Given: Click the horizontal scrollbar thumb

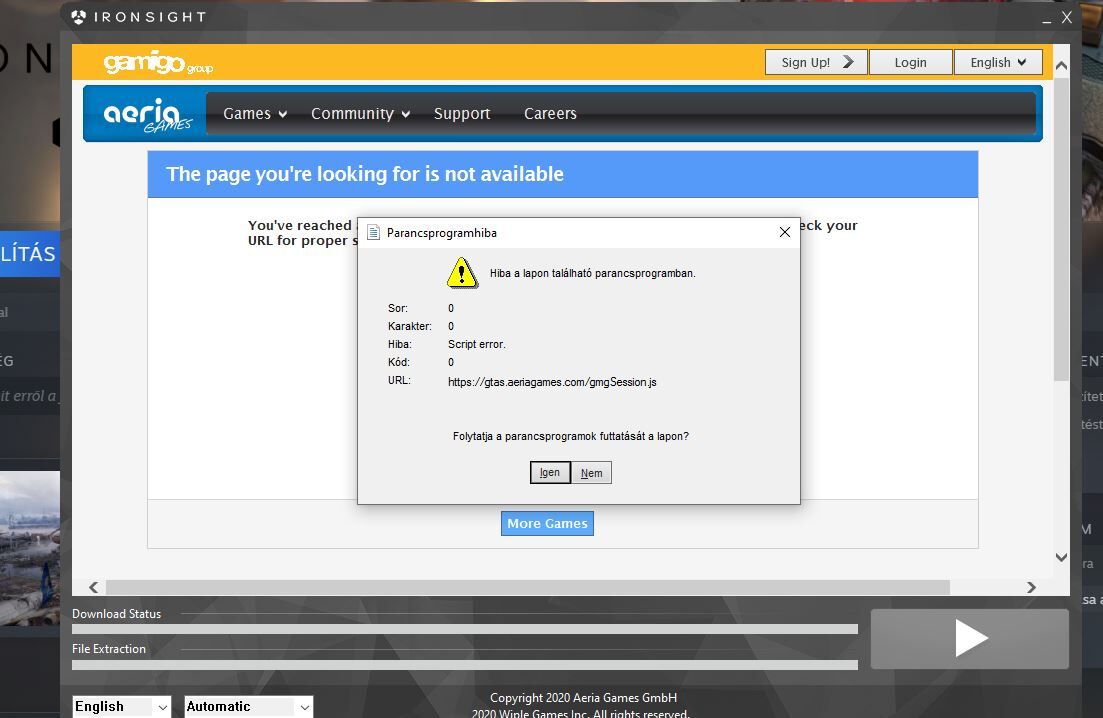Looking at the screenshot, I should [528, 587].
